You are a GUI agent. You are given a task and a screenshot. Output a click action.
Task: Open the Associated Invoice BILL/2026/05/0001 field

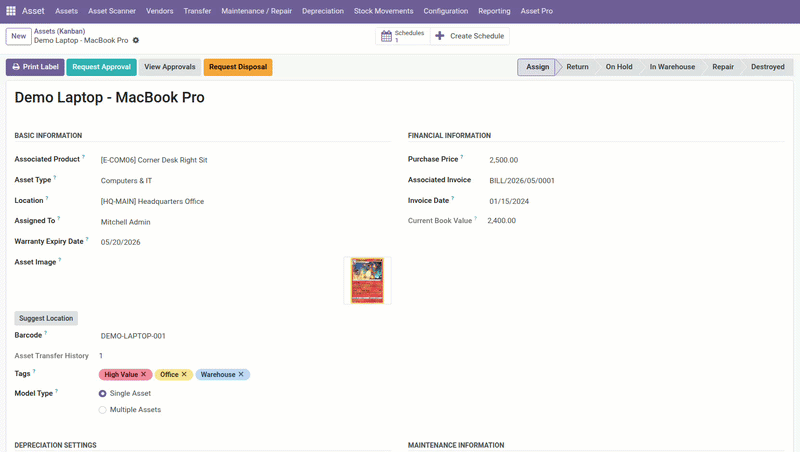click(x=636, y=181)
